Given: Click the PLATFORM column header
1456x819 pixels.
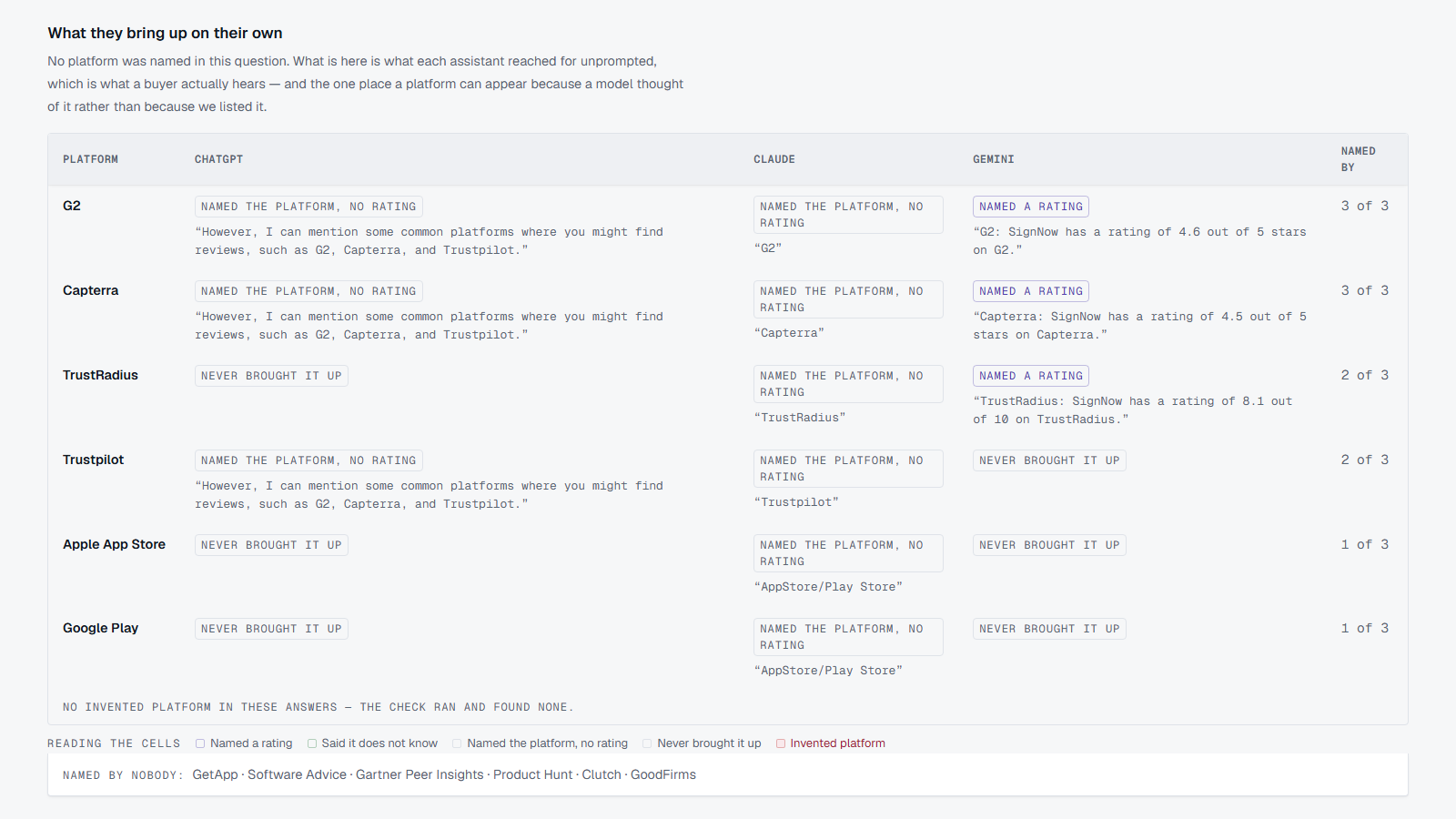Looking at the screenshot, I should coord(91,159).
